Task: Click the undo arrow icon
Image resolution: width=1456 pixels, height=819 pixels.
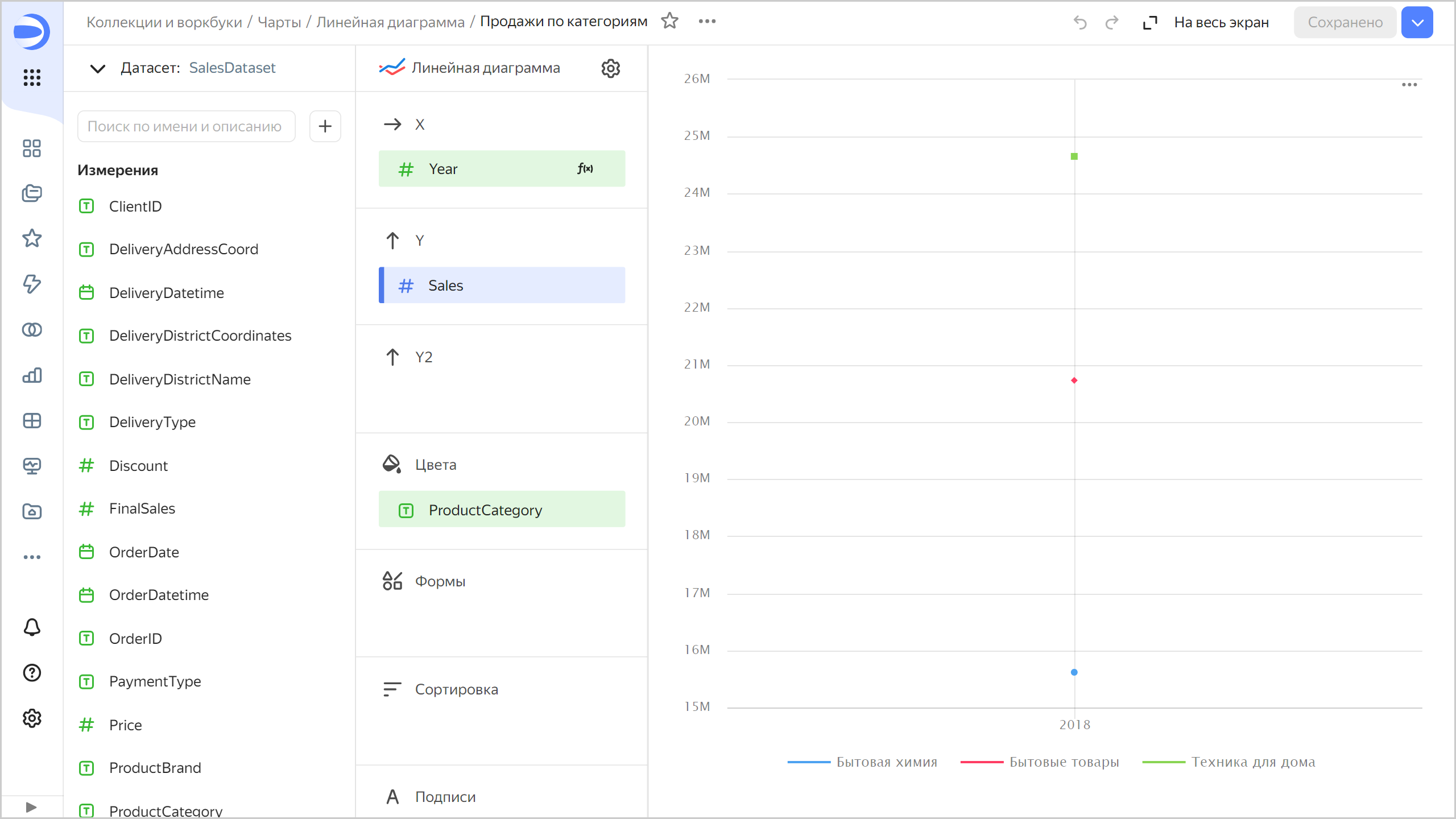Action: (x=1079, y=23)
